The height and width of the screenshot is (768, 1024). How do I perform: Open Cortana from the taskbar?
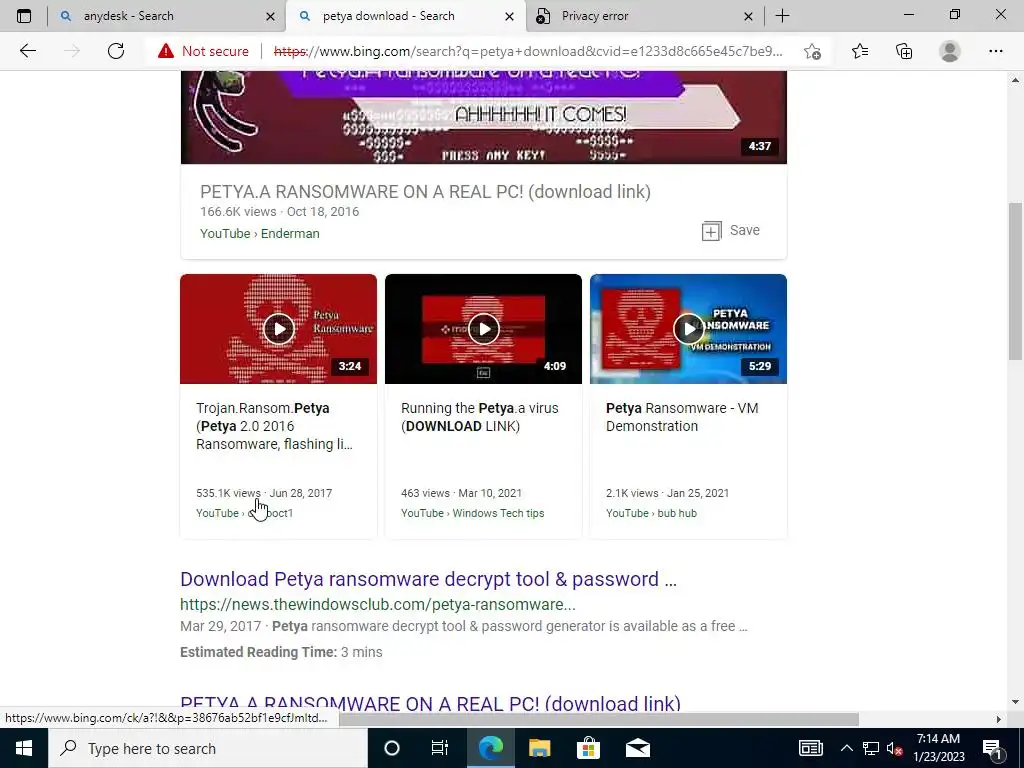point(392,748)
